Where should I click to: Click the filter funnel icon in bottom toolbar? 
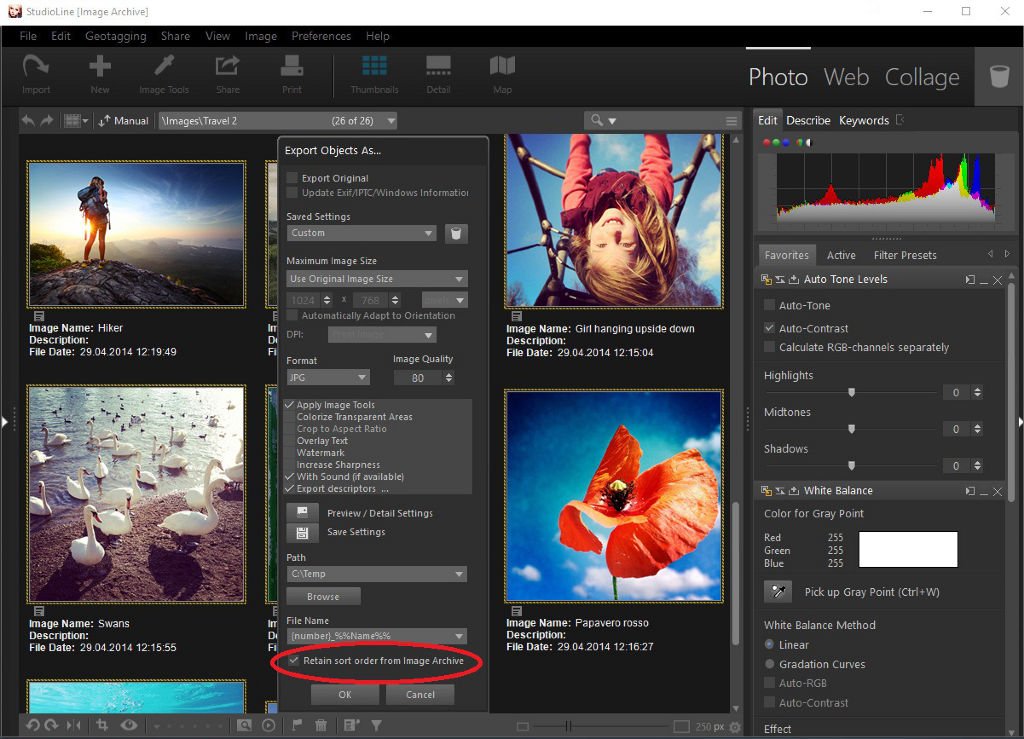pos(377,725)
